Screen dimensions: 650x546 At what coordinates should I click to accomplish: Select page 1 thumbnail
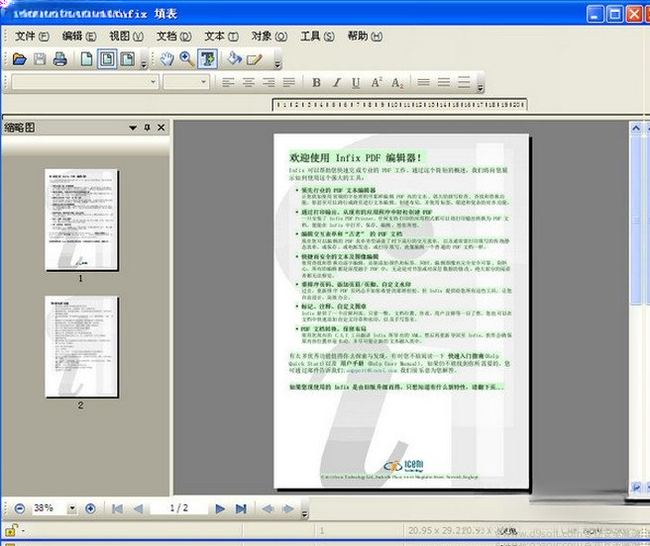[81, 220]
